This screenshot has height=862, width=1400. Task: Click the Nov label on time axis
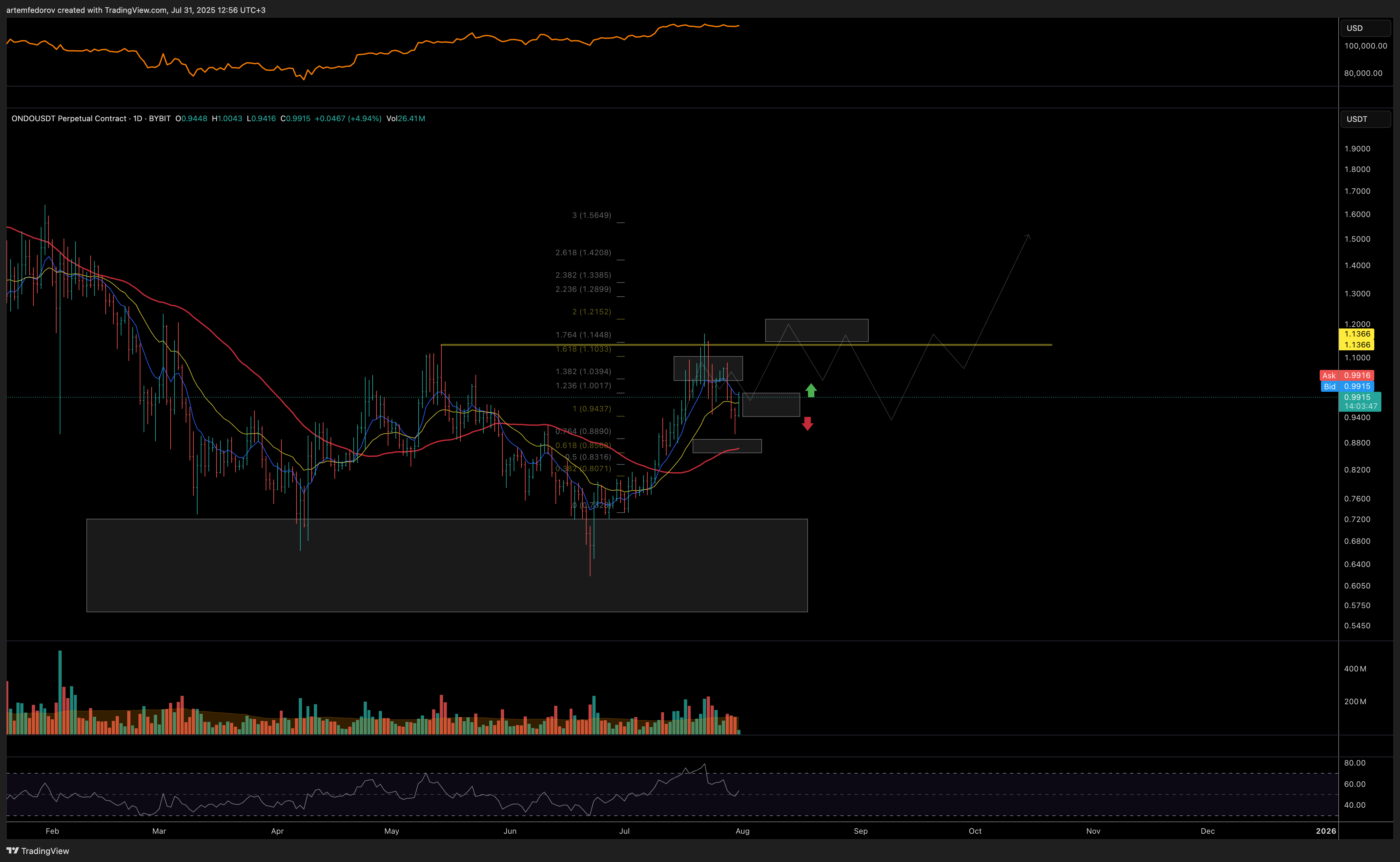(1093, 831)
